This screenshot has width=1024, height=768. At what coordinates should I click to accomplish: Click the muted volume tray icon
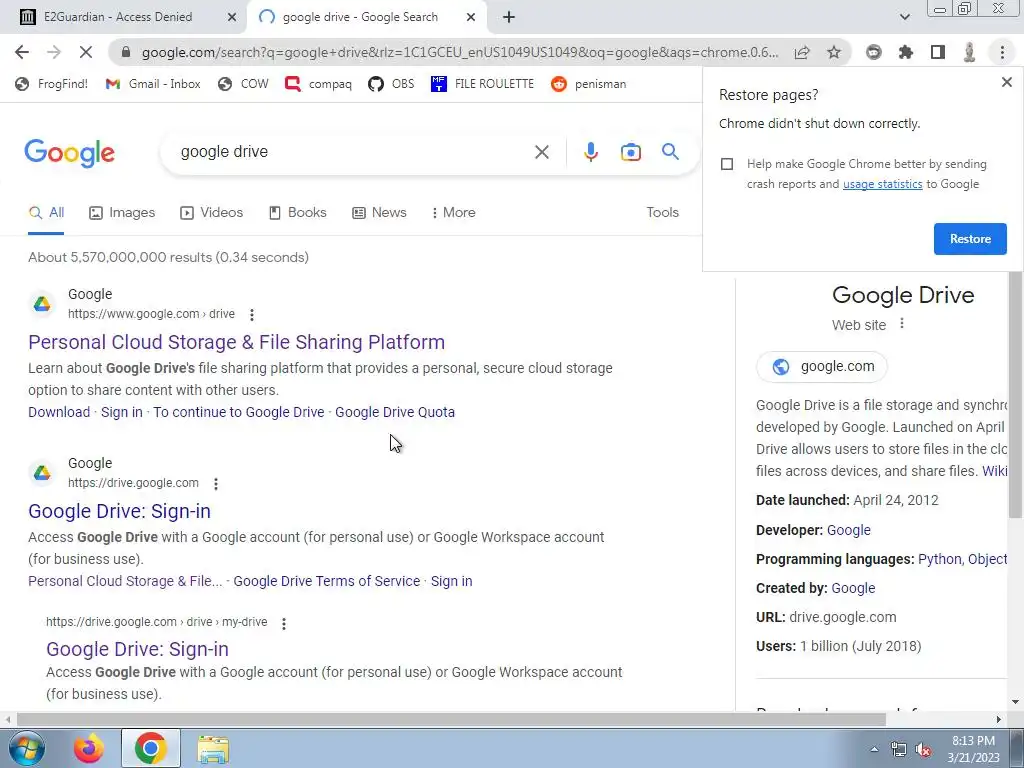(923, 750)
